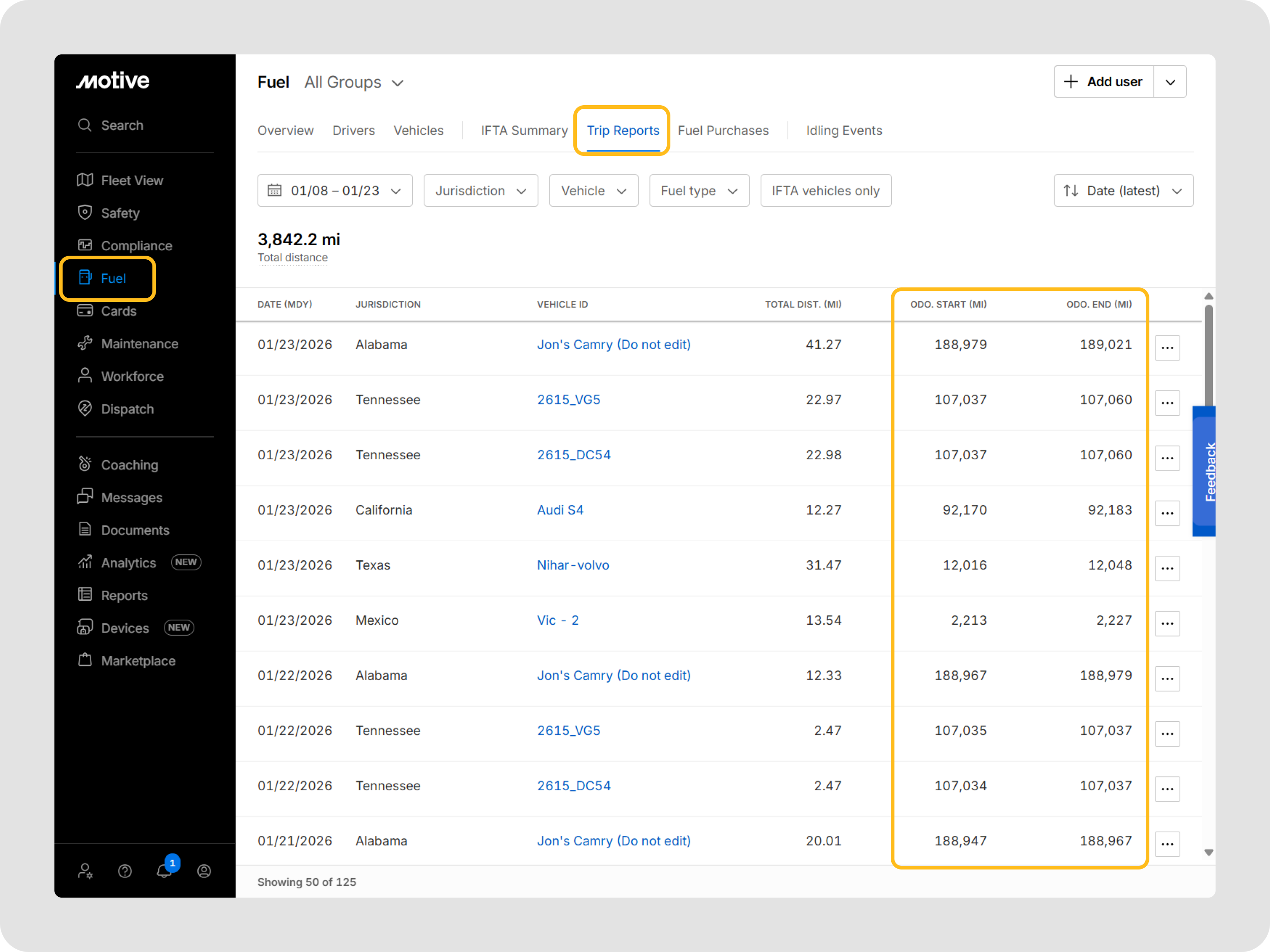Open Fleet View in the sidebar
The image size is (1270, 952).
[121, 180]
